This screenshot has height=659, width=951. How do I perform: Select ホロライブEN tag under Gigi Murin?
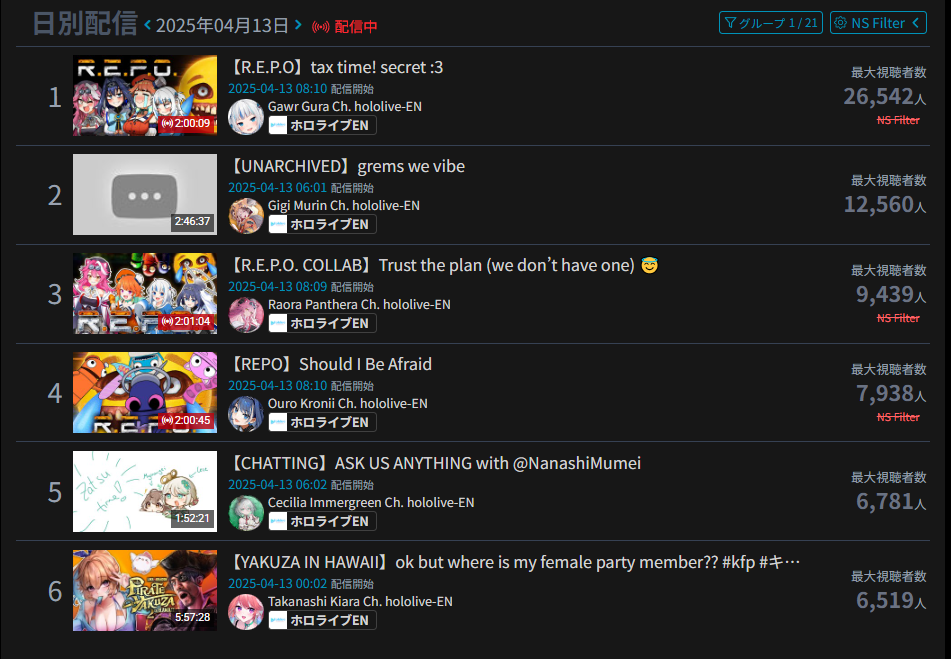(x=323, y=224)
